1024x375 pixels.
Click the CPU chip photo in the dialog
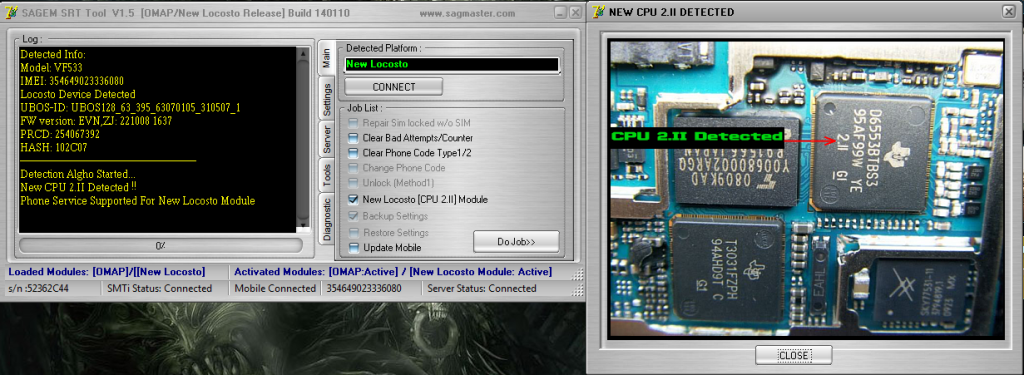click(x=806, y=189)
